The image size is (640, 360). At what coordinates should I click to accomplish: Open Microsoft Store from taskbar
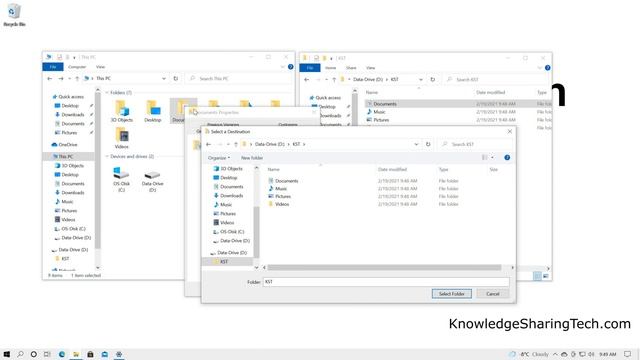click(x=90, y=354)
